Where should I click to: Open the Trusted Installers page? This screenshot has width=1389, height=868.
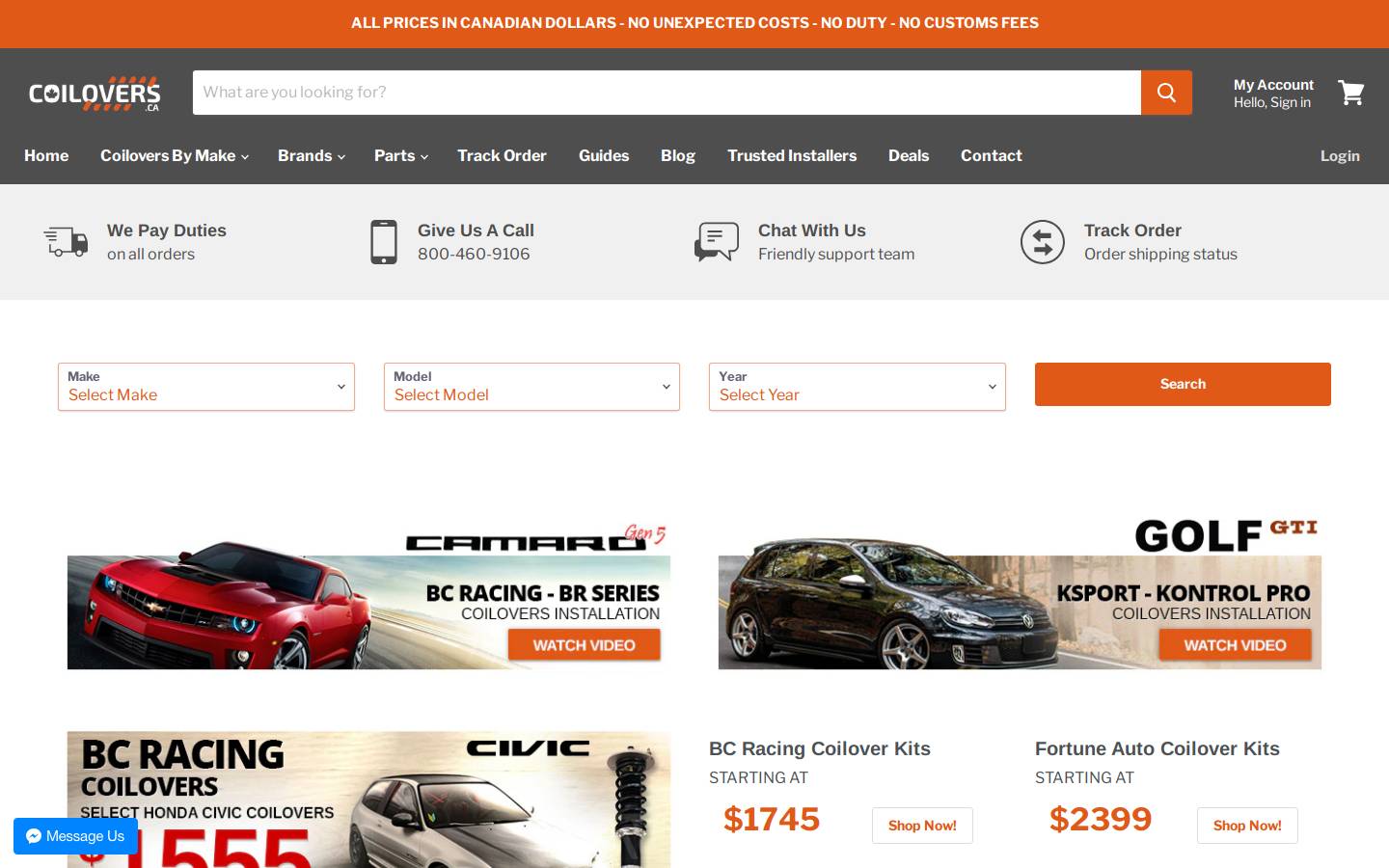792,155
